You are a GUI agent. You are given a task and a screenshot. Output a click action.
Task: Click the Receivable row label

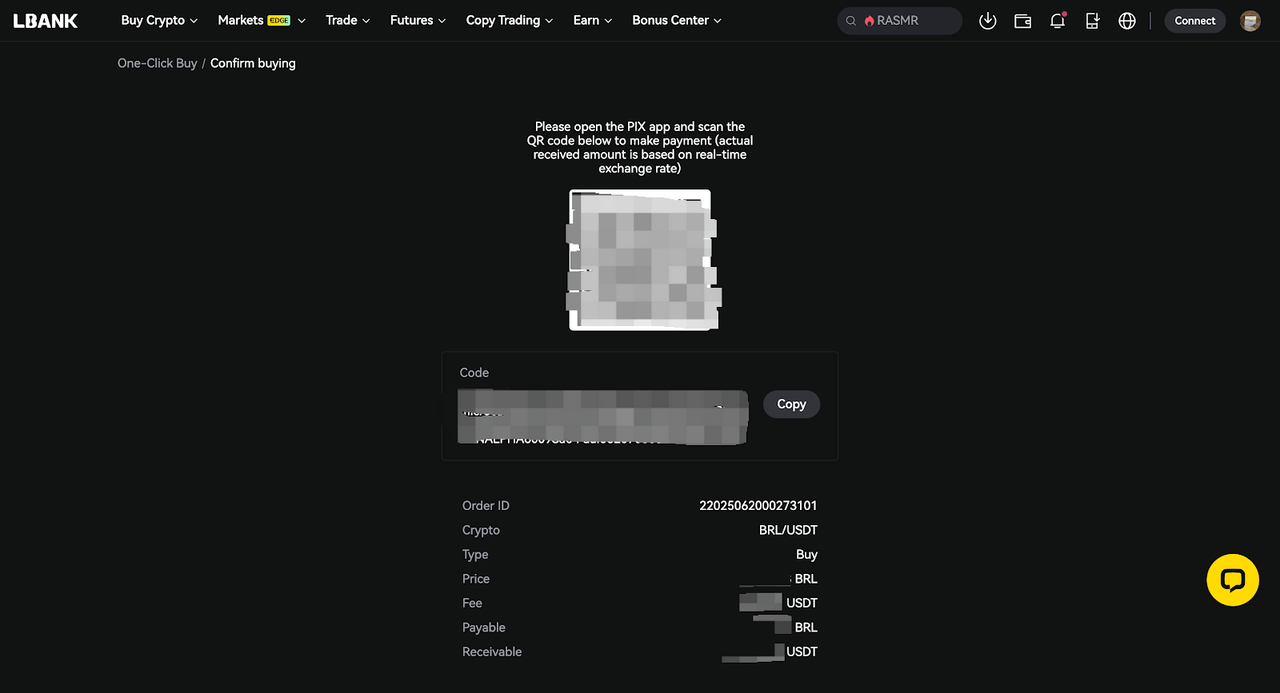[x=492, y=652]
